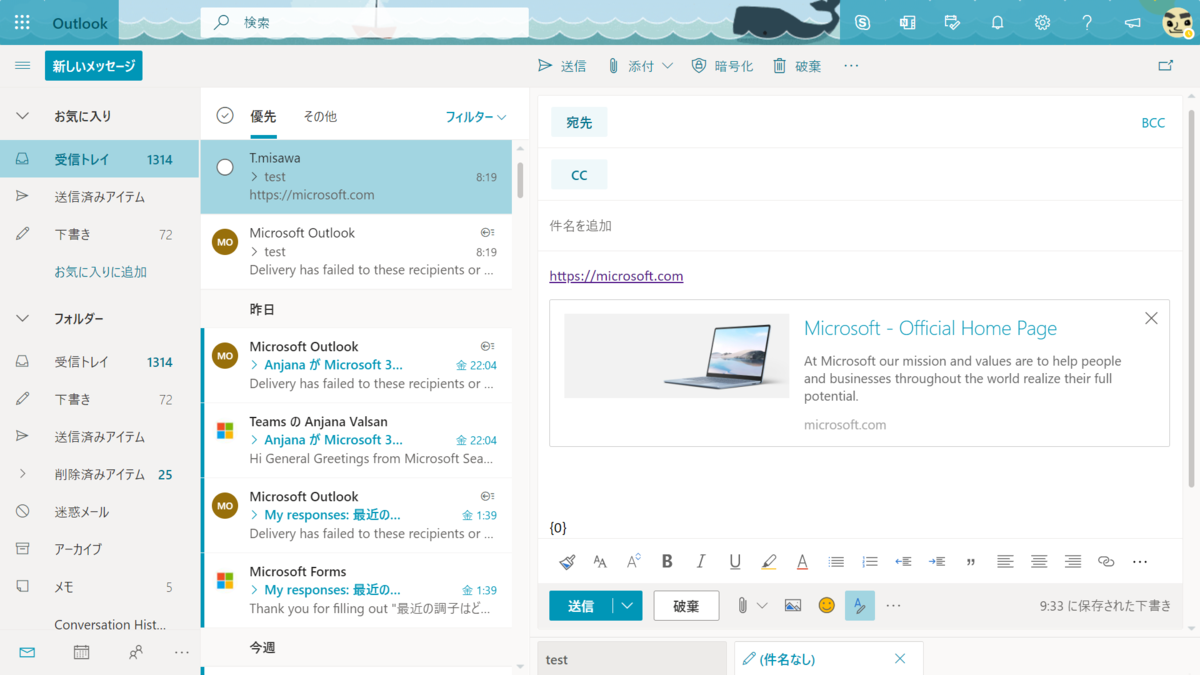Insert a numbered list
Screen dimensions: 1200x675
coord(870,562)
